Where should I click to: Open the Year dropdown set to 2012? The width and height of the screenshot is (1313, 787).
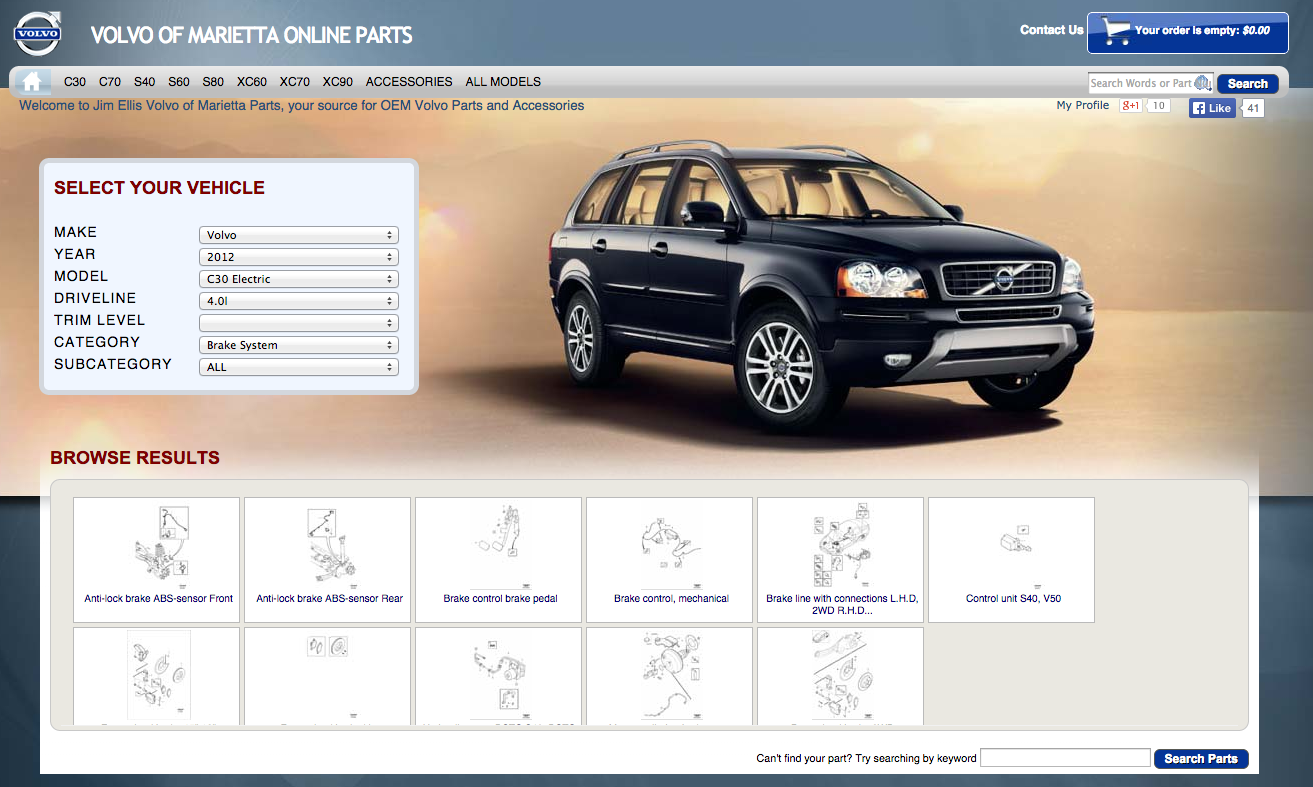click(x=298, y=257)
